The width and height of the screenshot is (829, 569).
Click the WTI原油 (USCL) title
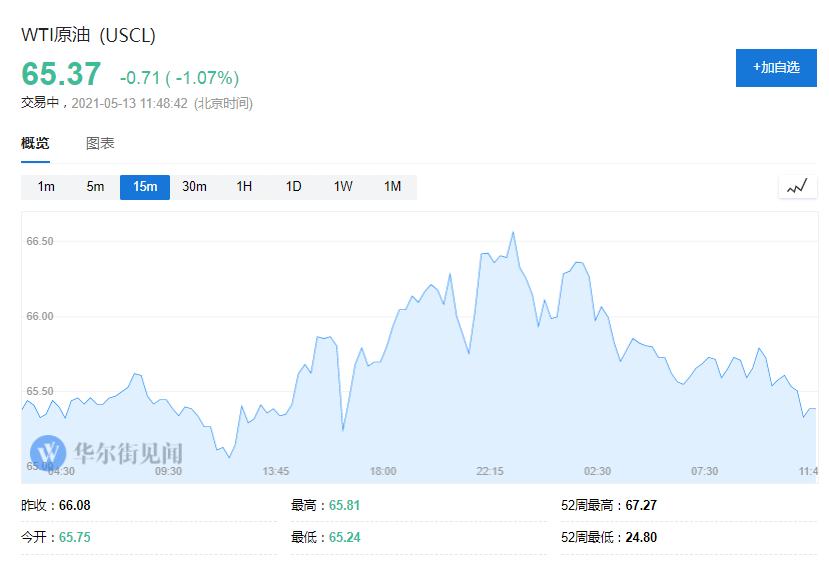click(89, 35)
